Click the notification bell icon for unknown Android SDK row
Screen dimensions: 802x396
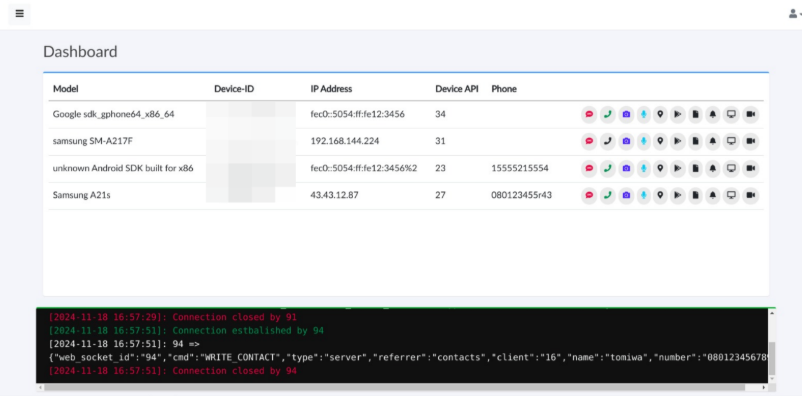click(x=712, y=168)
